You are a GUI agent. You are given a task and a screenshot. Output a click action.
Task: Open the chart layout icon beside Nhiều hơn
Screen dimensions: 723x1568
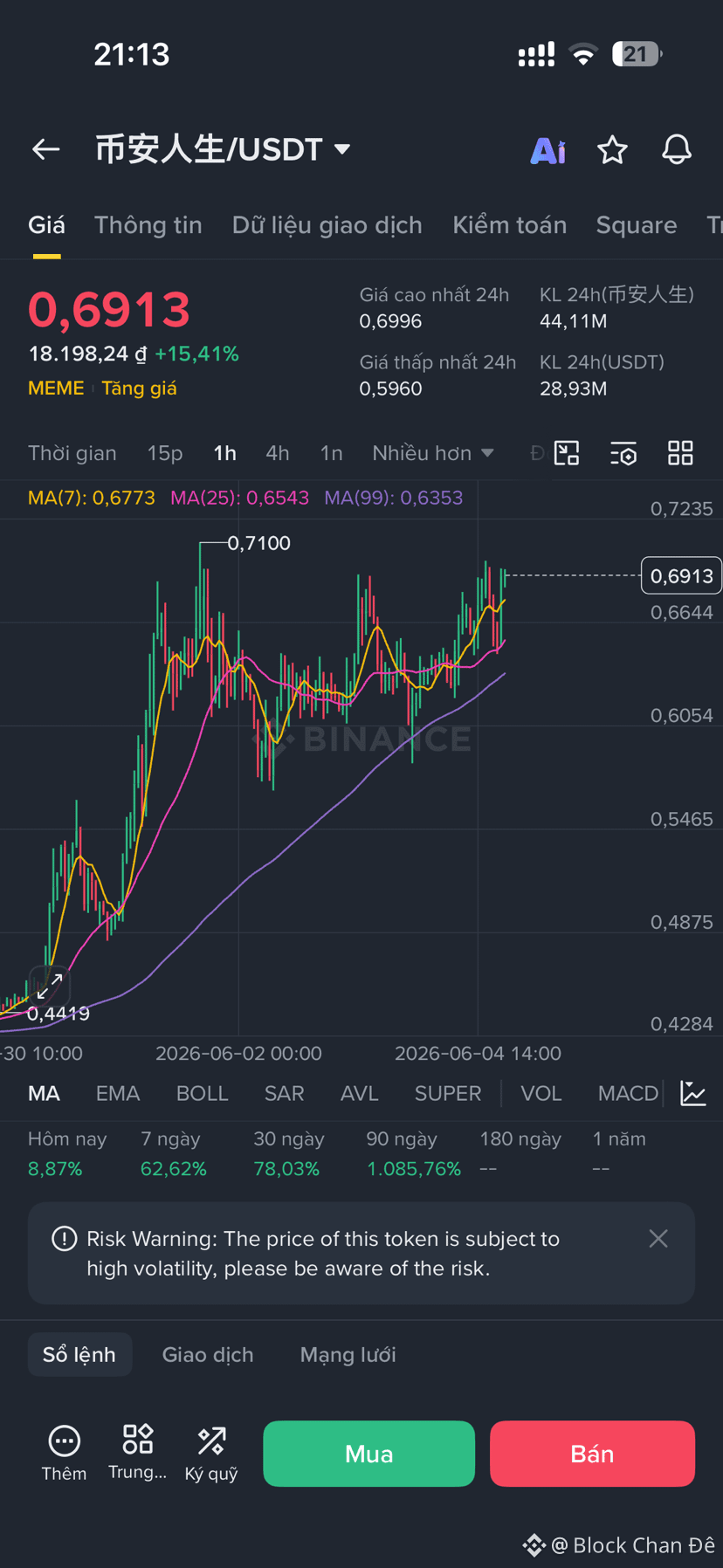click(567, 453)
